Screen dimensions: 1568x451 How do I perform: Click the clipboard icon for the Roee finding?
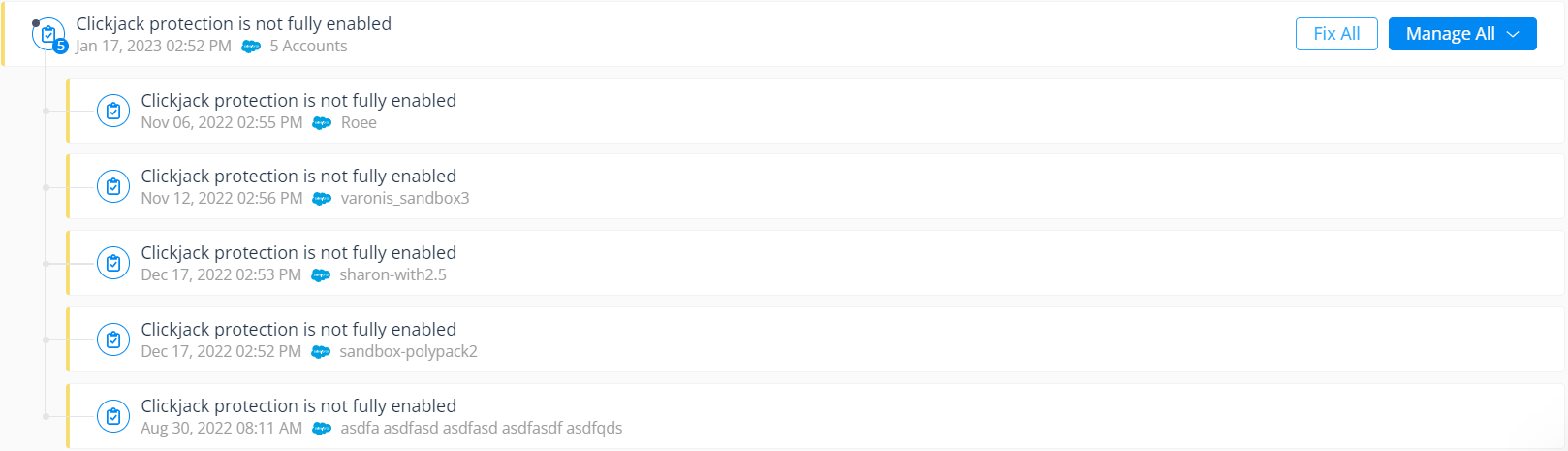tap(113, 111)
